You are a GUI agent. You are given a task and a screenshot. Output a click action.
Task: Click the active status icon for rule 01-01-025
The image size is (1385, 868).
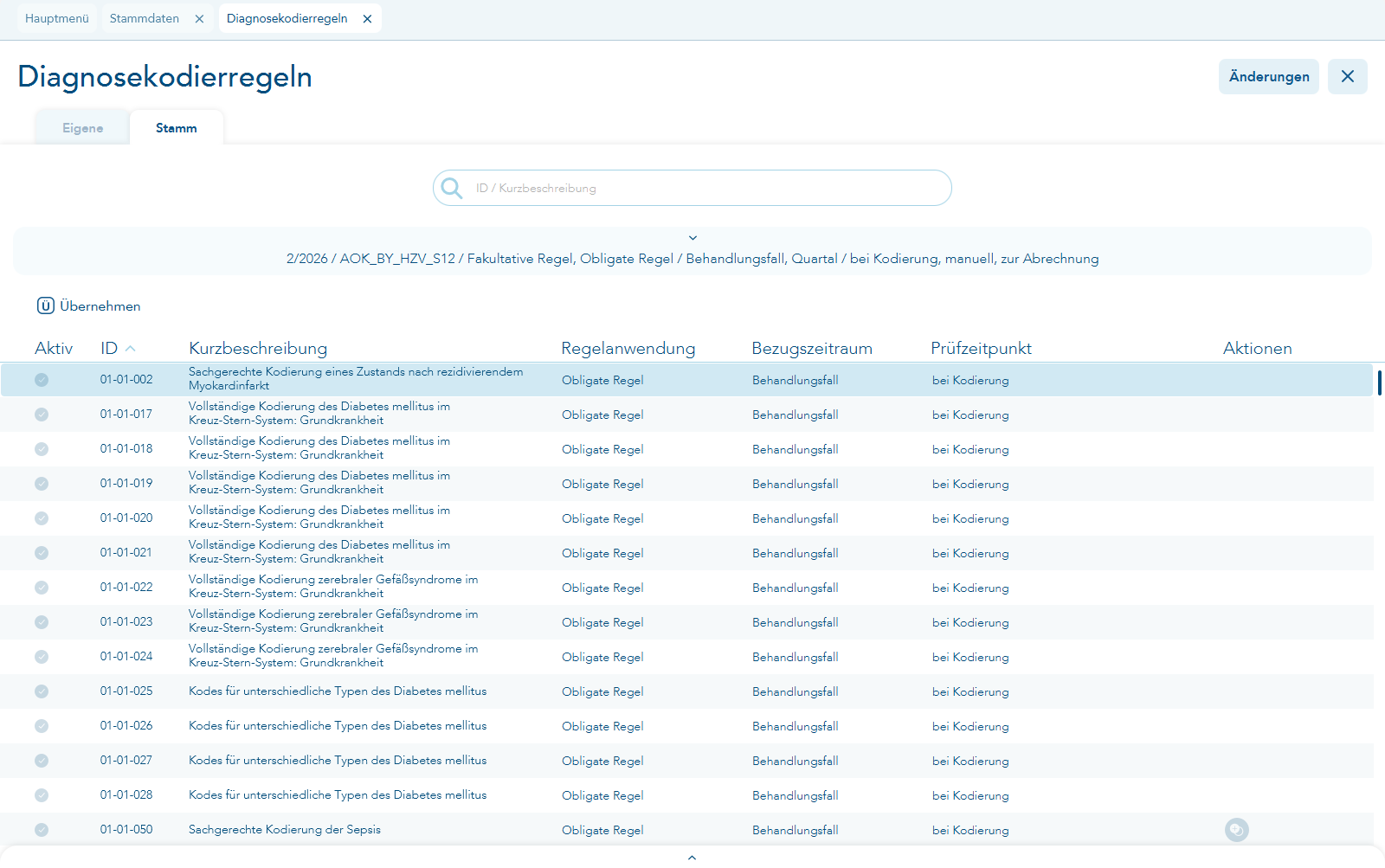pos(42,691)
